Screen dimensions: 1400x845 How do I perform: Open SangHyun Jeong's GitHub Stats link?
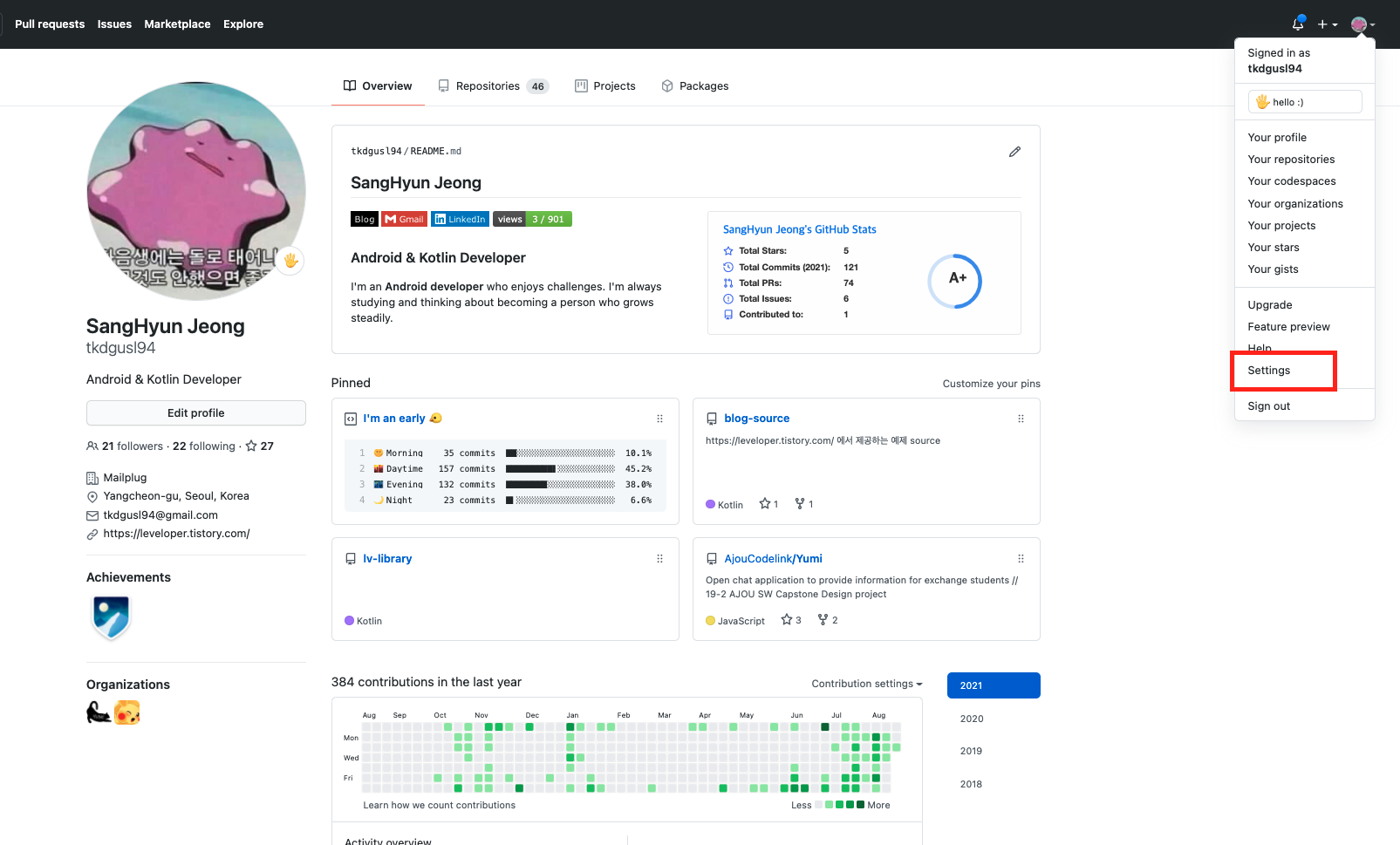tap(799, 229)
